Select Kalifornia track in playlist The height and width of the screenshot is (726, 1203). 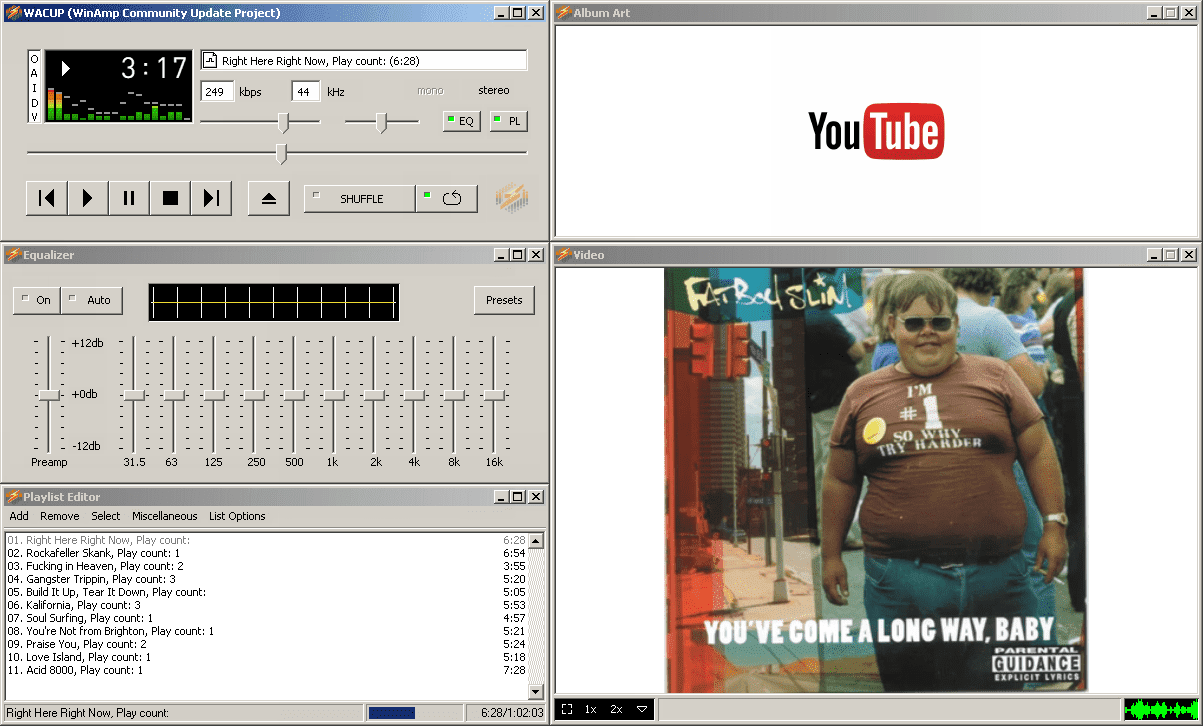click(266, 605)
